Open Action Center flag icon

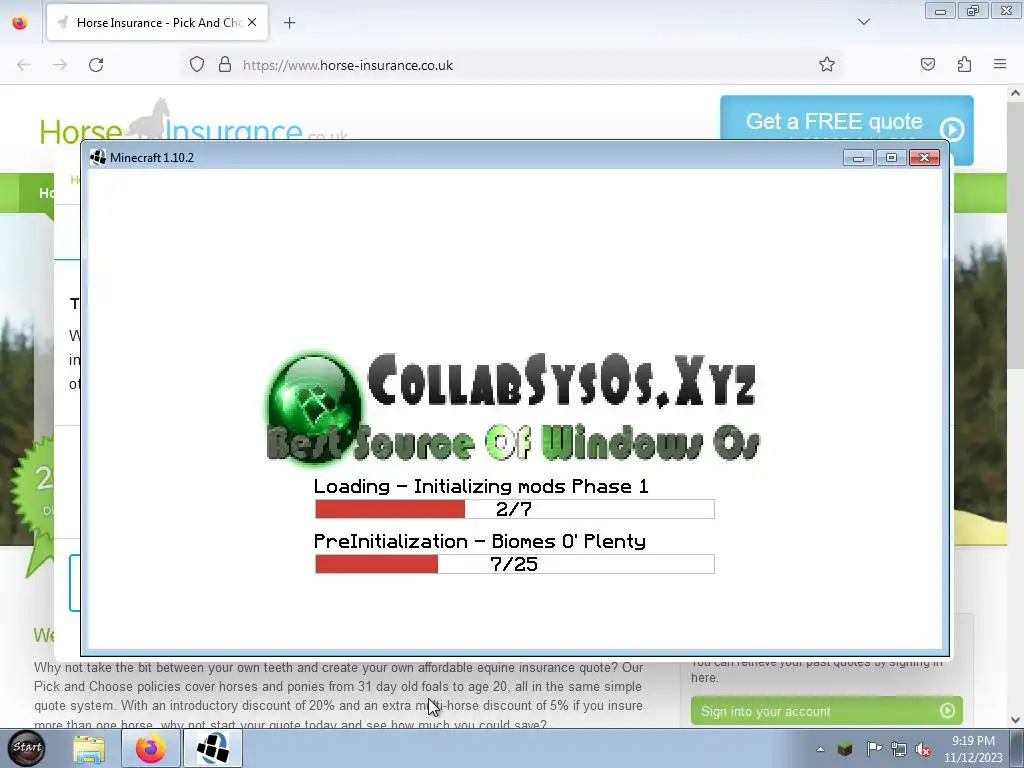click(x=874, y=749)
